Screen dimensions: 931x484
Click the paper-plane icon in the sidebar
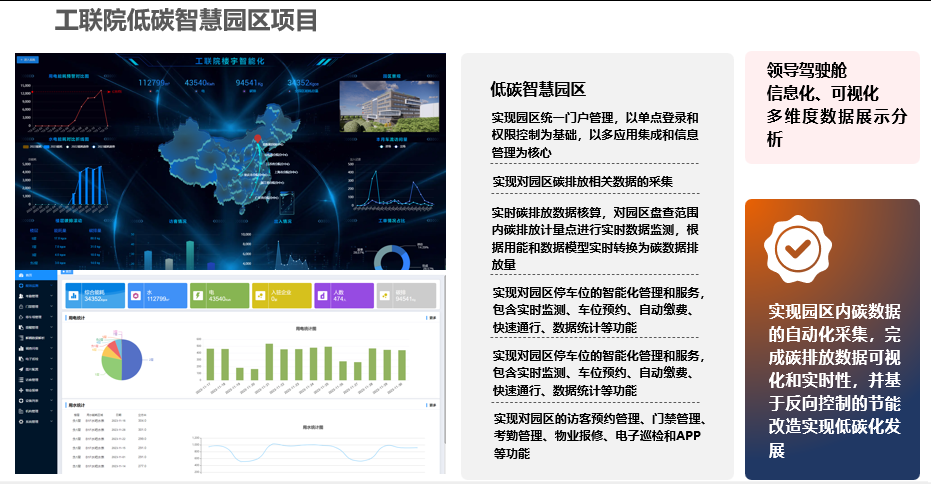[21, 369]
